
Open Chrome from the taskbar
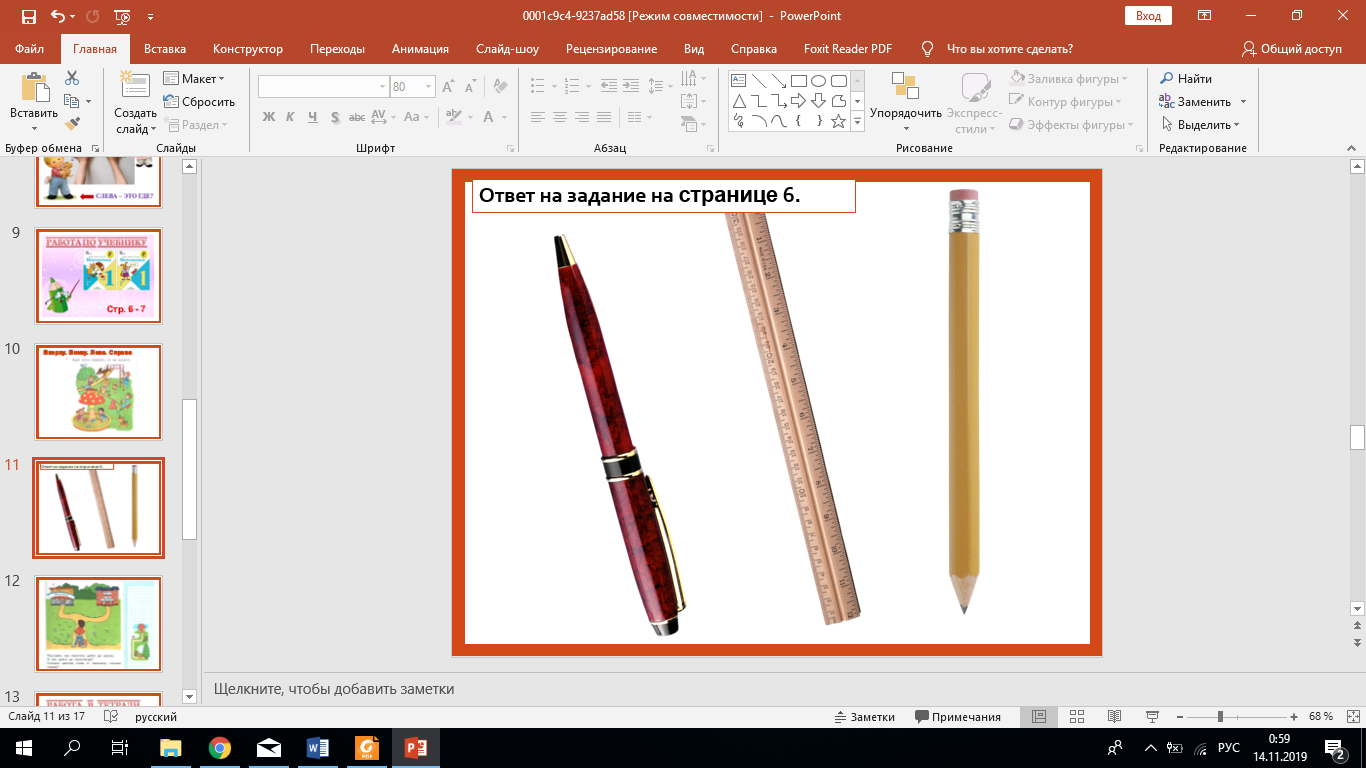[x=220, y=747]
